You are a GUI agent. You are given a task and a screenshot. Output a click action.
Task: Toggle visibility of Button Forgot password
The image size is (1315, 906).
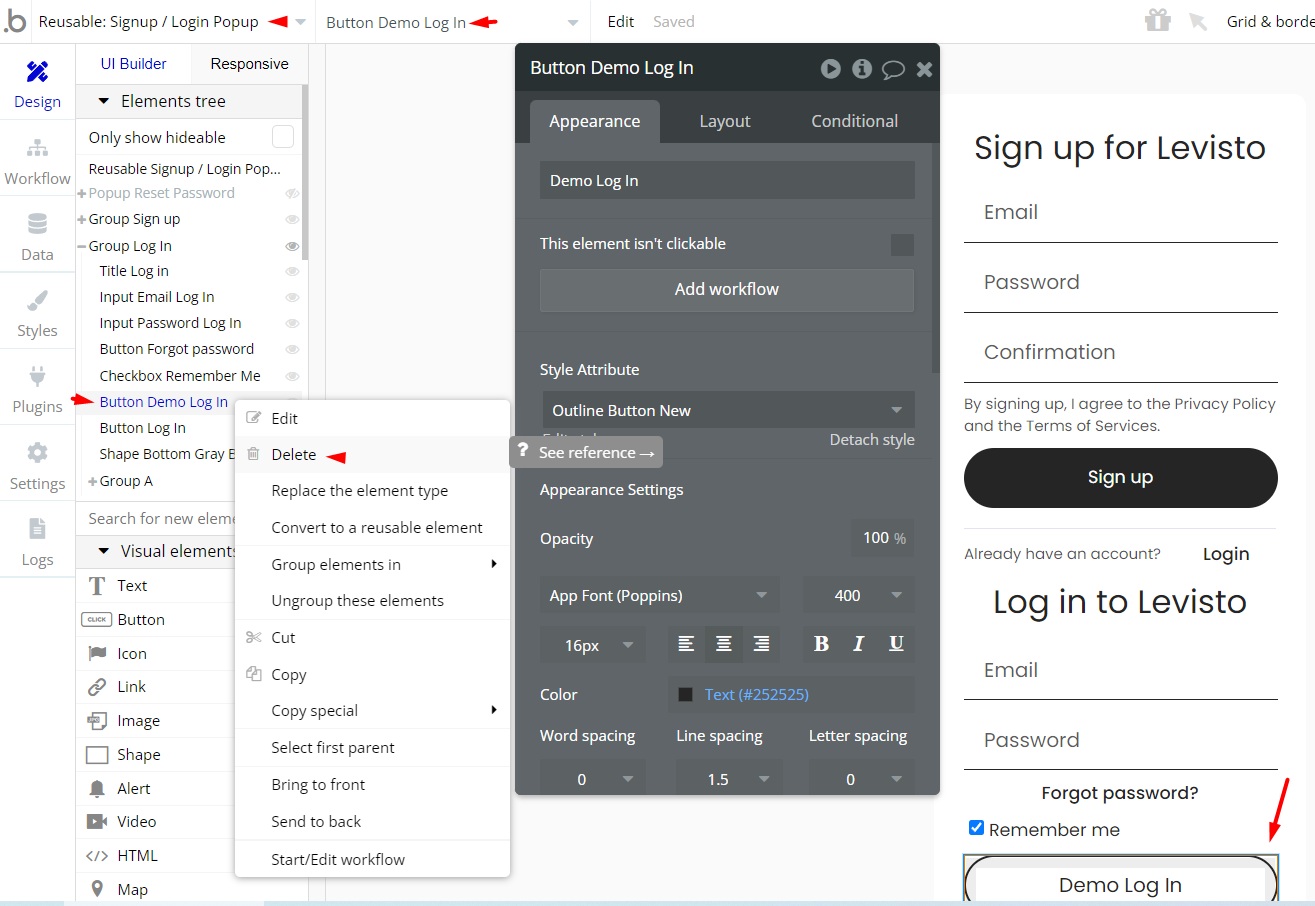point(293,350)
